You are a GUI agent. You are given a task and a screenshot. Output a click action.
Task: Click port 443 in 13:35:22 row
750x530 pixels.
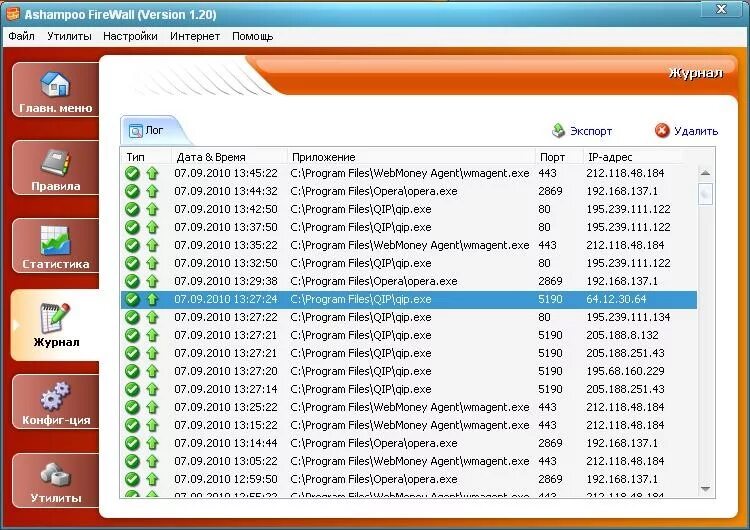pos(547,245)
